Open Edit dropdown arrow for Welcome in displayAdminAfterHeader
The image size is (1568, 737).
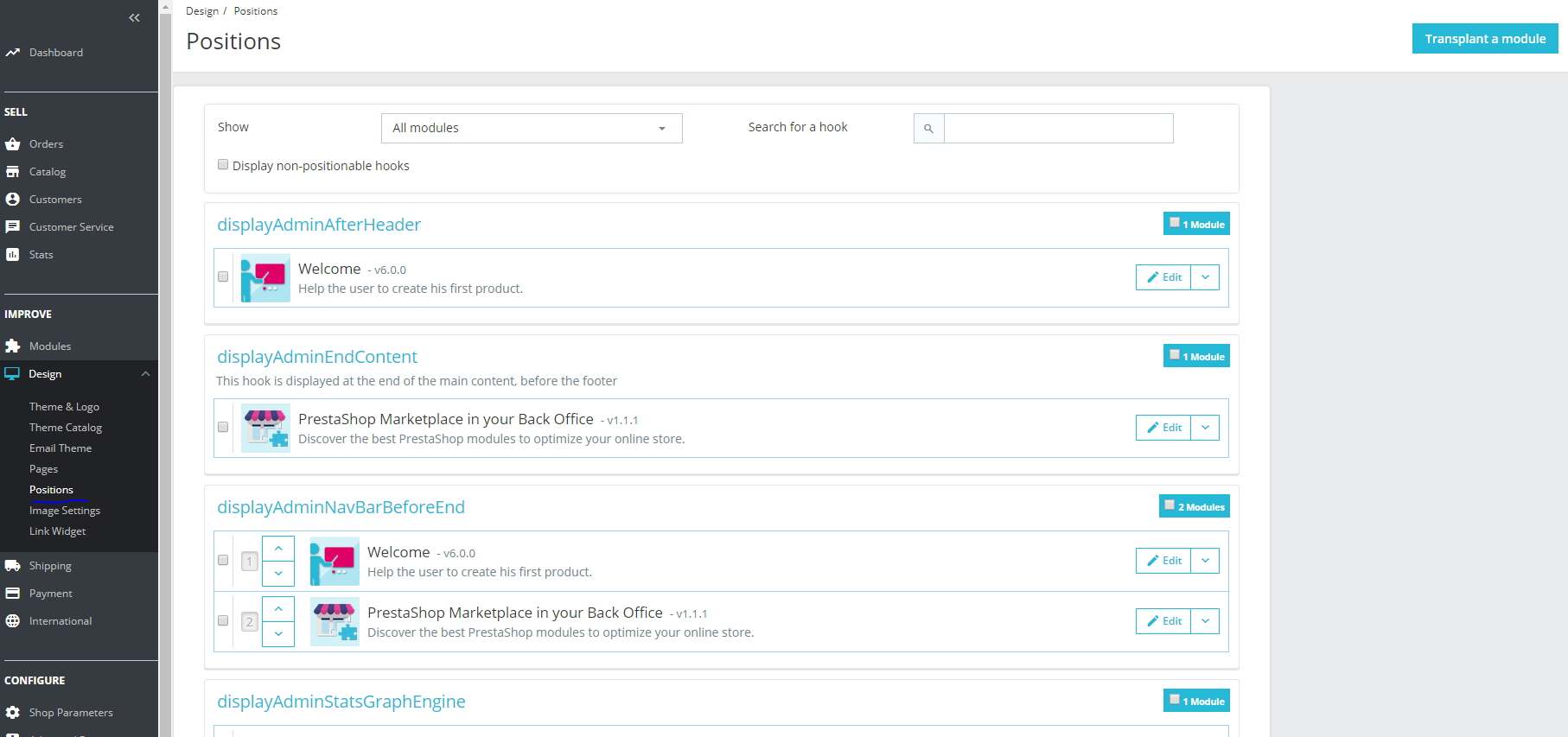pyautogui.click(x=1205, y=277)
